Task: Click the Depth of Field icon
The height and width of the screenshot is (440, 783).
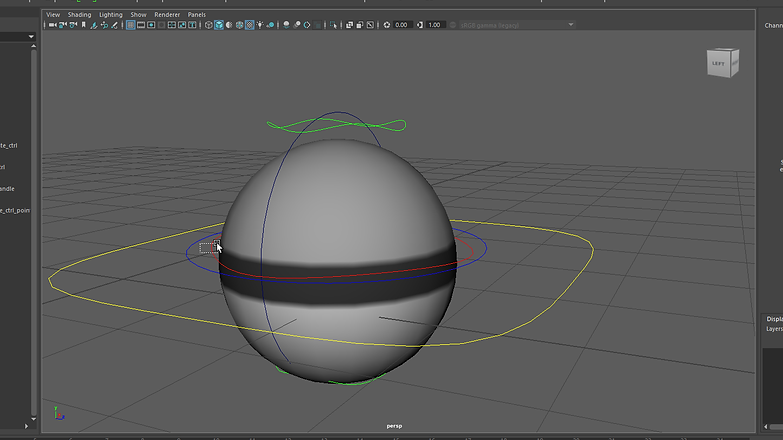Action: tap(318, 25)
